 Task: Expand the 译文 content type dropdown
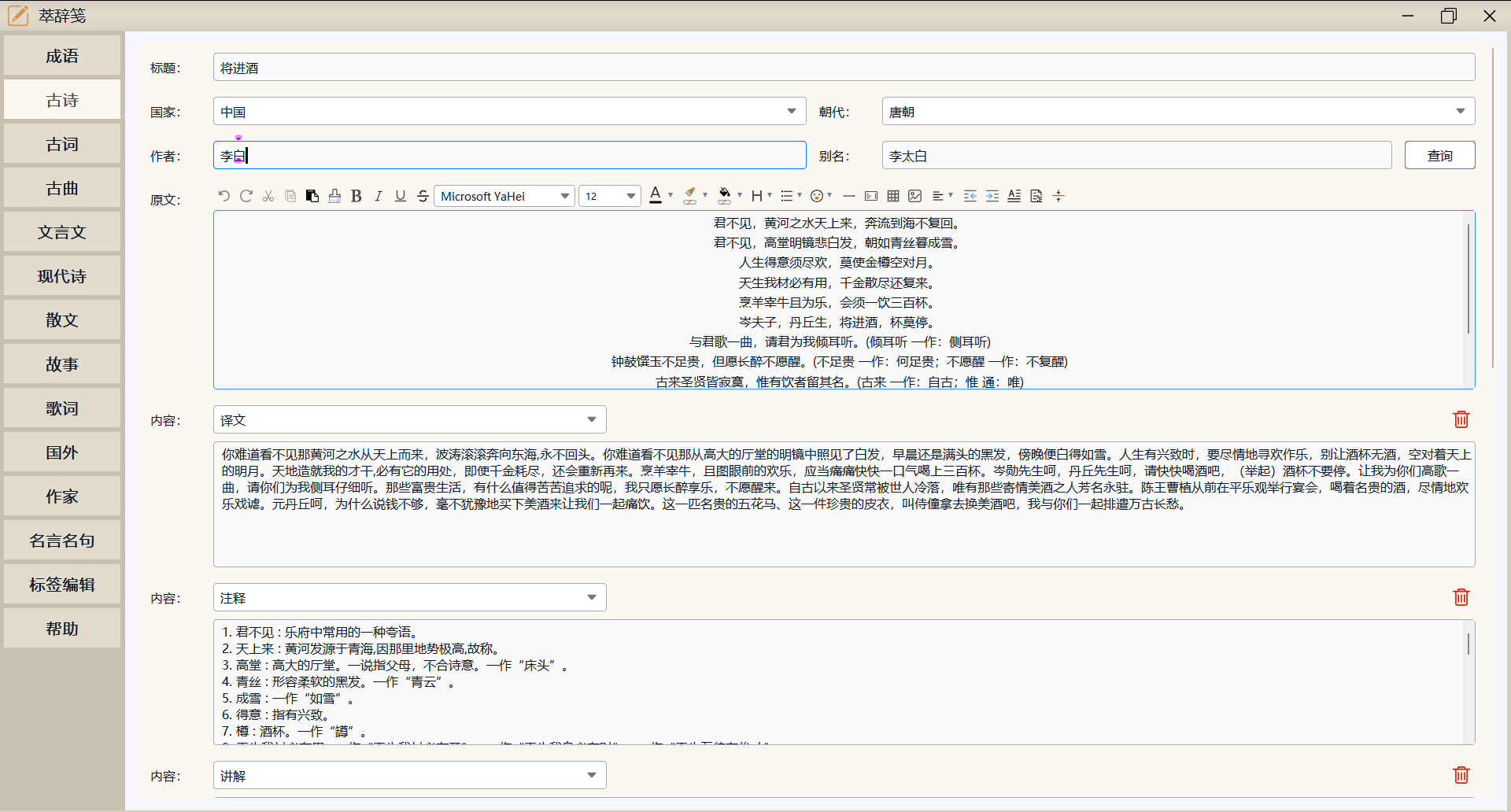[409, 419]
